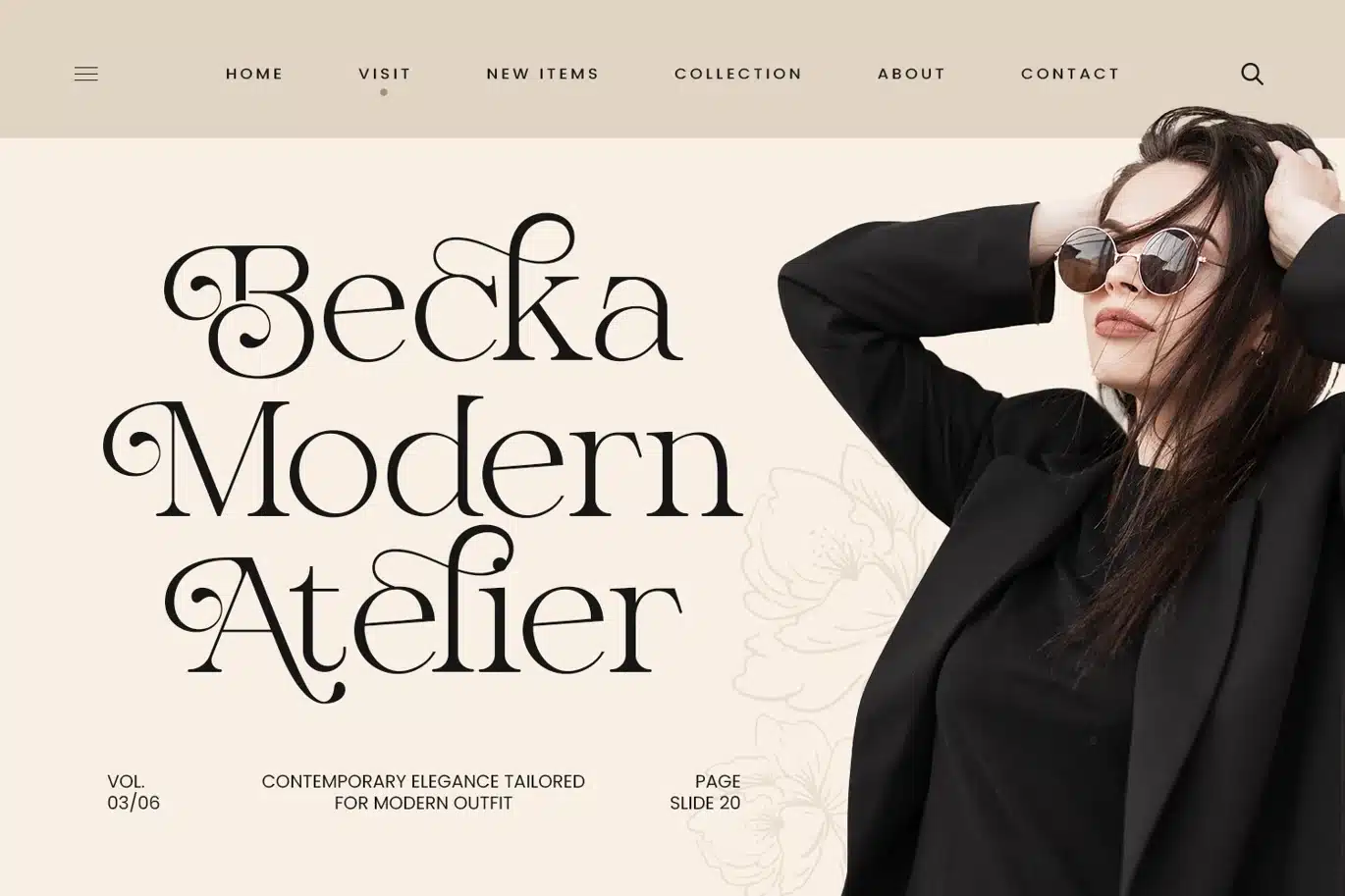Click the Atelier headline word
1345x896 pixels.
pos(423,613)
